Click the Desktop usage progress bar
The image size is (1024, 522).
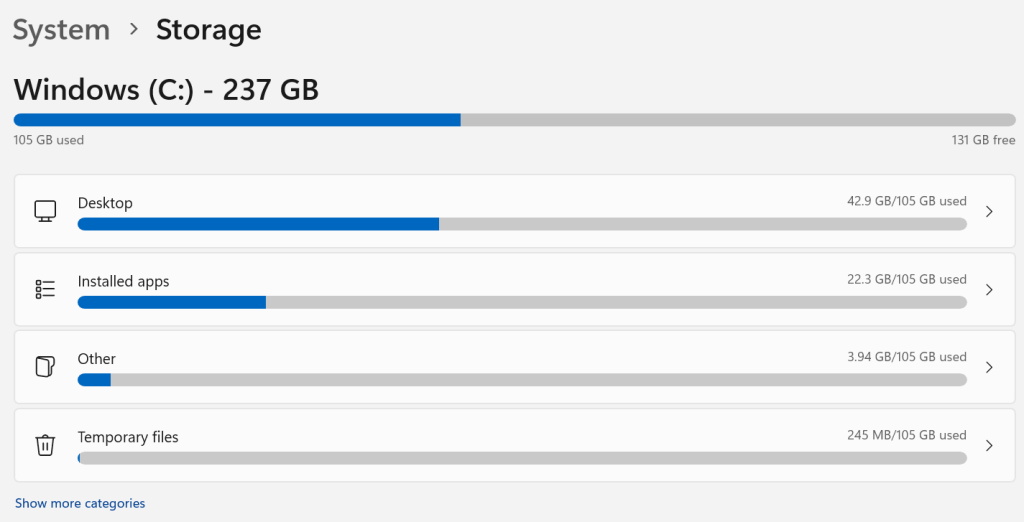point(522,224)
